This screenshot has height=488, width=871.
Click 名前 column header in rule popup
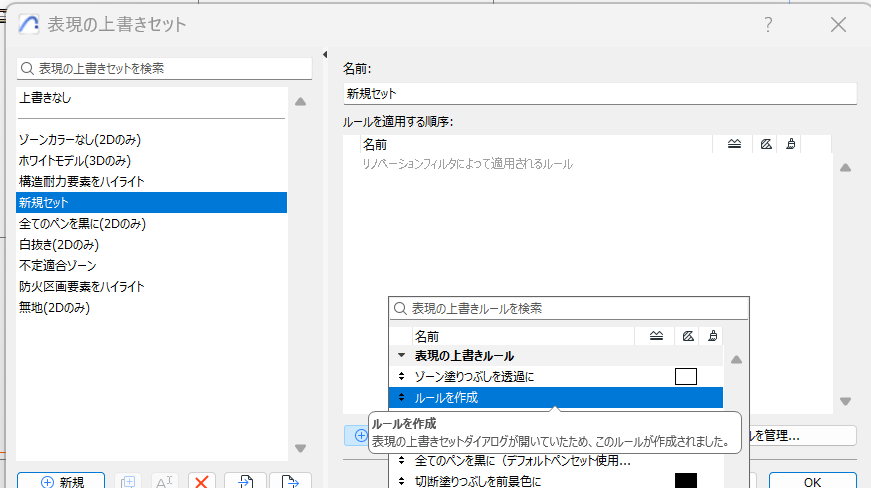click(x=523, y=336)
